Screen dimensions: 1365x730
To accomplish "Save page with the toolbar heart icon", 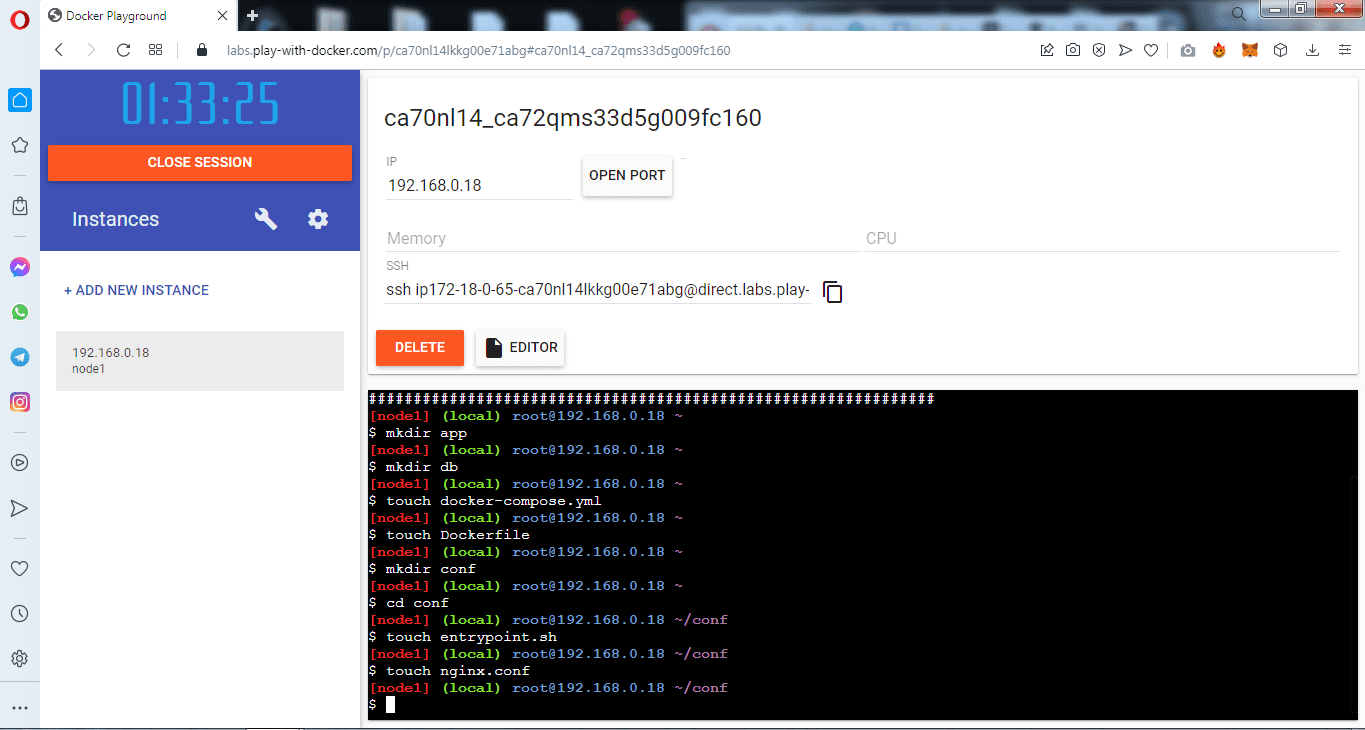I will (x=1151, y=50).
